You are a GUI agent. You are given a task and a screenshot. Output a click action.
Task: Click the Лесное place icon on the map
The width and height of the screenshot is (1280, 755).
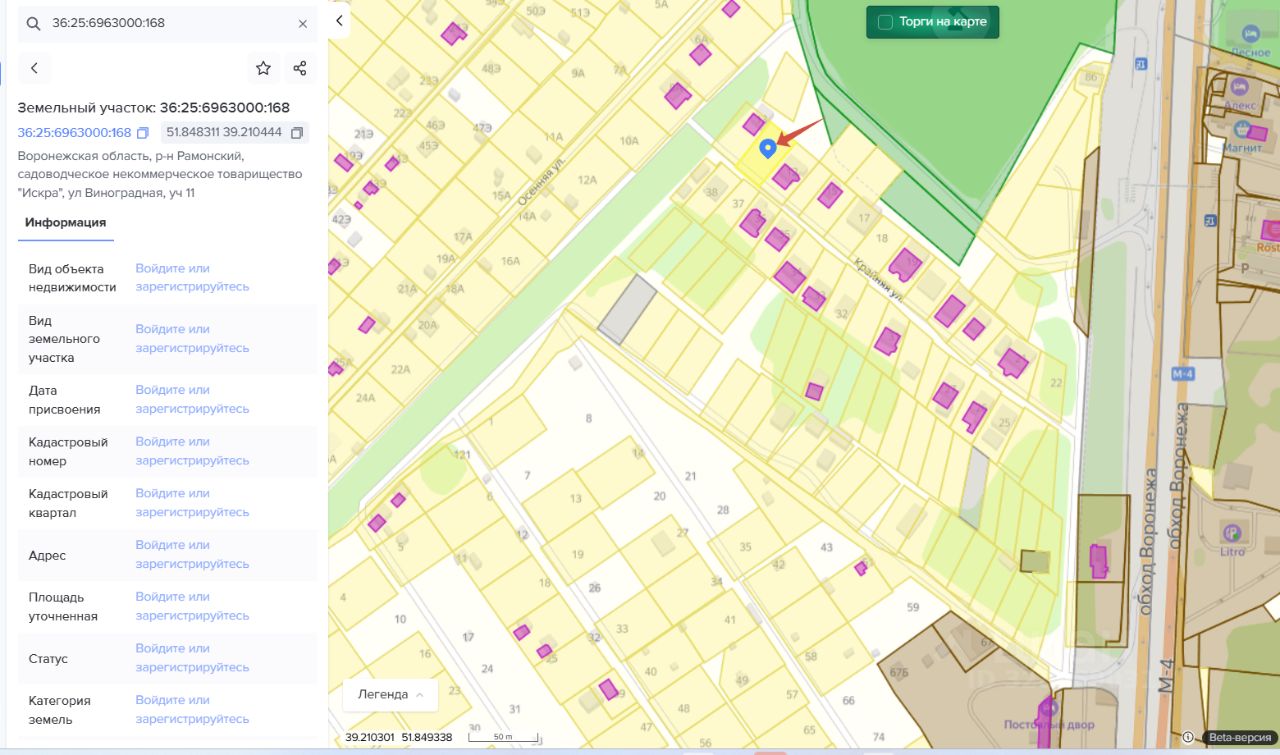pyautogui.click(x=1250, y=32)
